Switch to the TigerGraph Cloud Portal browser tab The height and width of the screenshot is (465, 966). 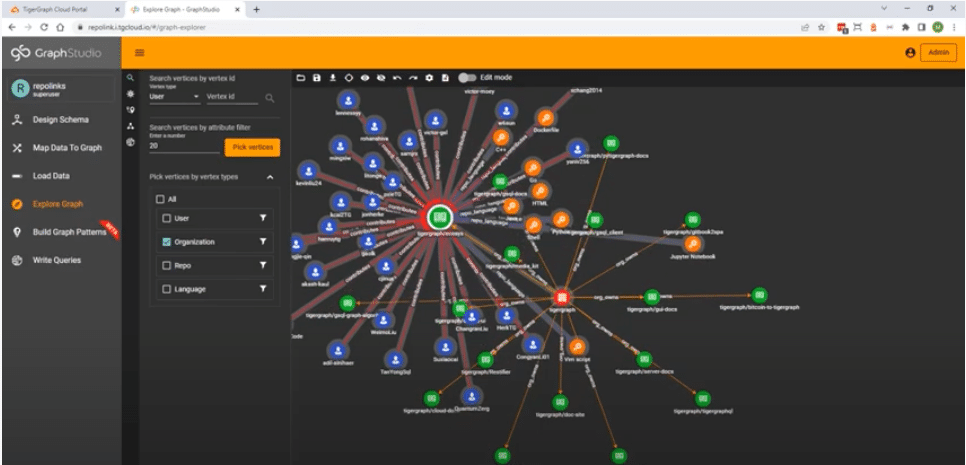pyautogui.click(x=63, y=9)
